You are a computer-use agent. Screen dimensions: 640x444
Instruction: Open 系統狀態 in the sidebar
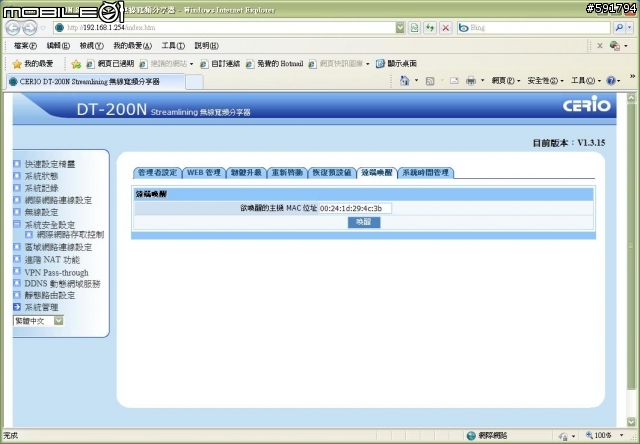pyautogui.click(x=41, y=176)
